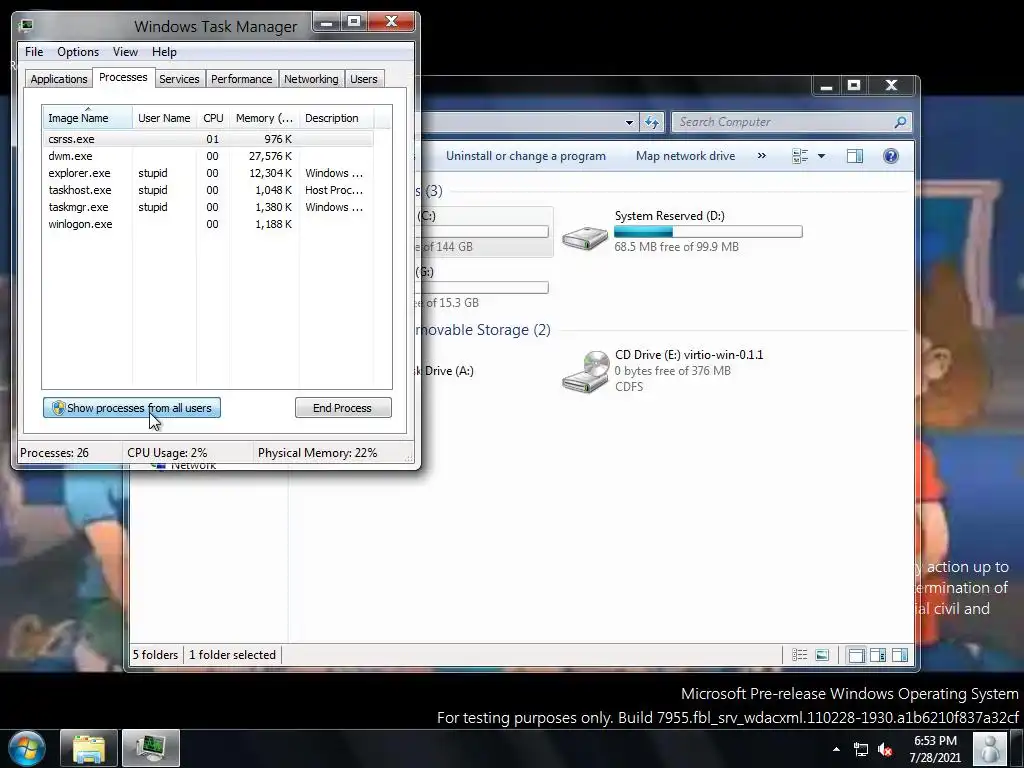Select the csrss.exe process row

208,138
